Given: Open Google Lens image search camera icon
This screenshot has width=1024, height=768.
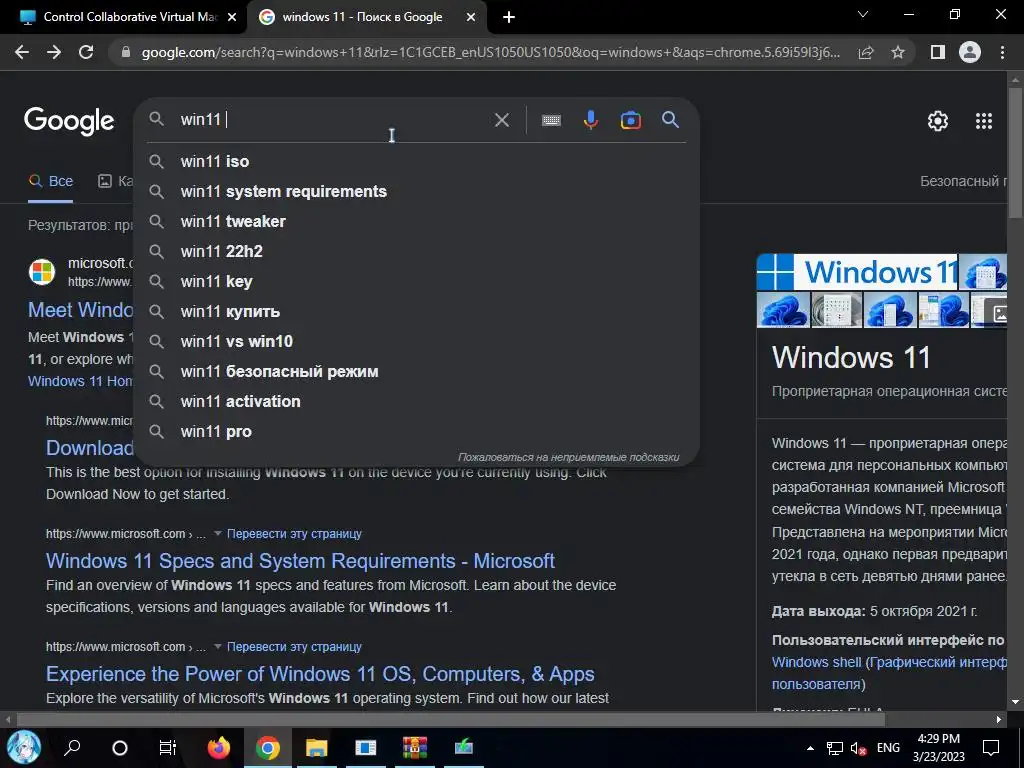Looking at the screenshot, I should click(630, 120).
